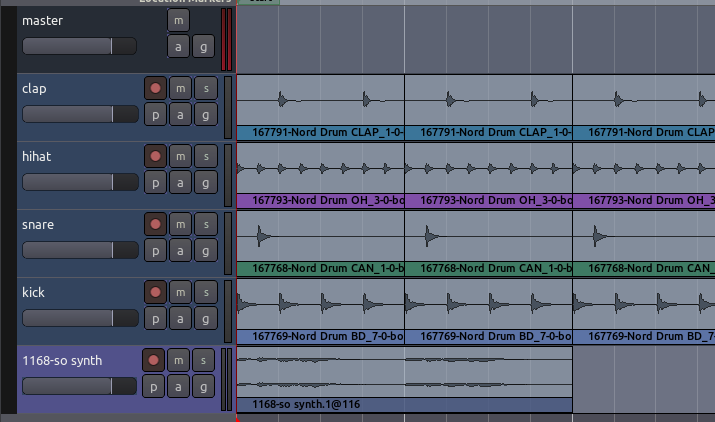Select the clap track name
715x422 pixels.
[x=34, y=89]
